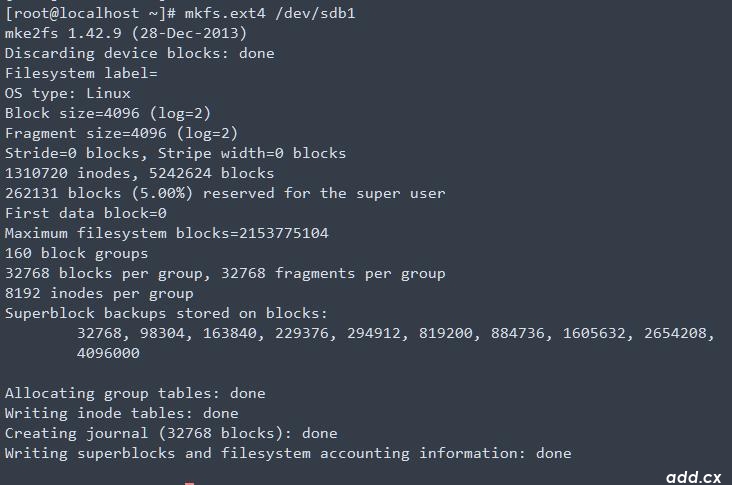Click the Fragment size=4096 line

pyautogui.click(x=121, y=134)
